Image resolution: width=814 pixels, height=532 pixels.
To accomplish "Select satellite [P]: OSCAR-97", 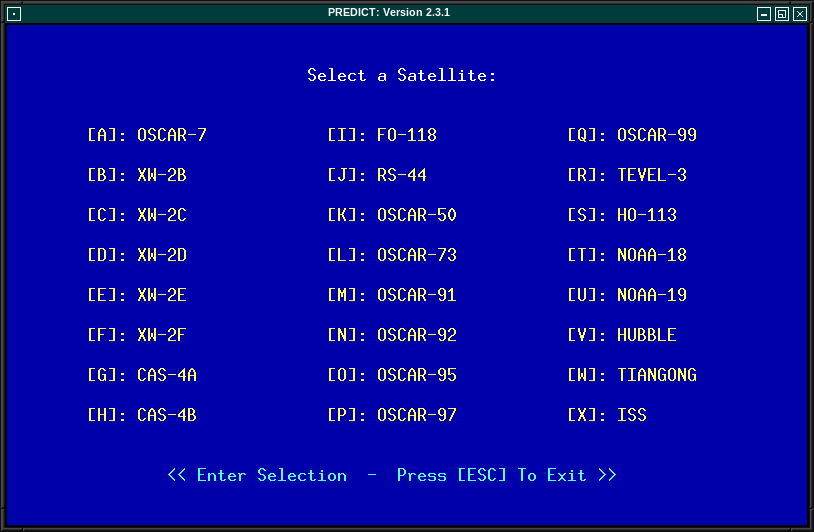I will point(392,415).
